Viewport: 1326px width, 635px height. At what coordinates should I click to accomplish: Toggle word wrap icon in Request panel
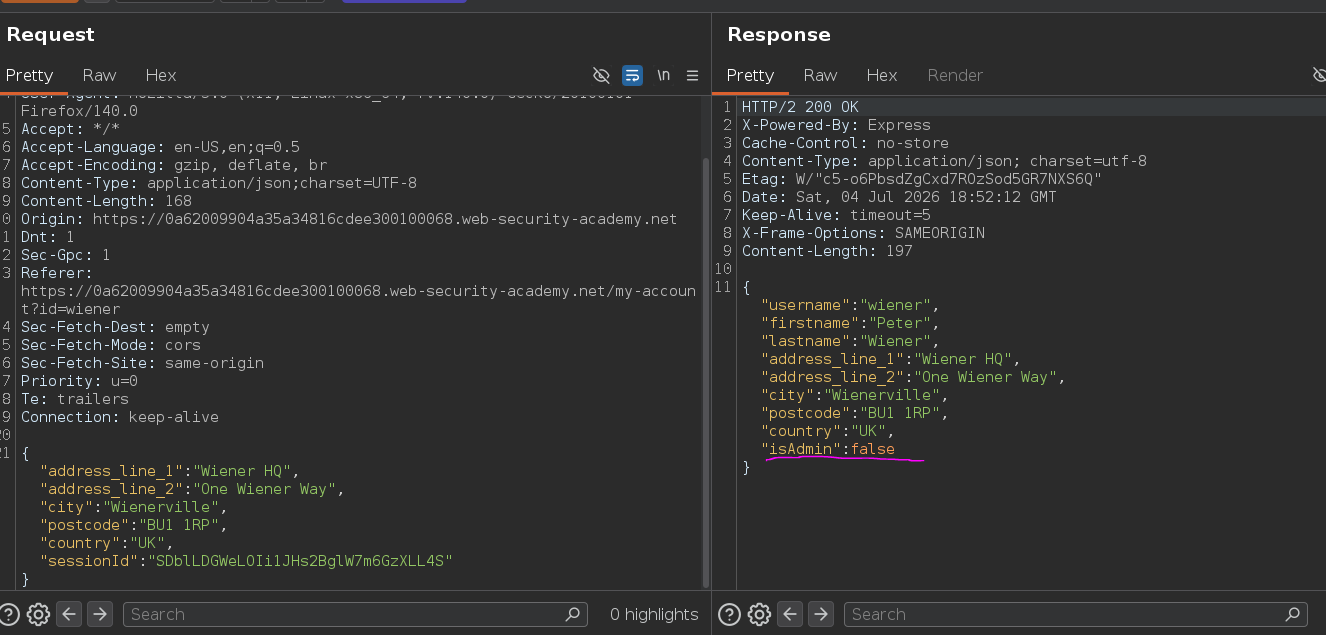[632, 75]
